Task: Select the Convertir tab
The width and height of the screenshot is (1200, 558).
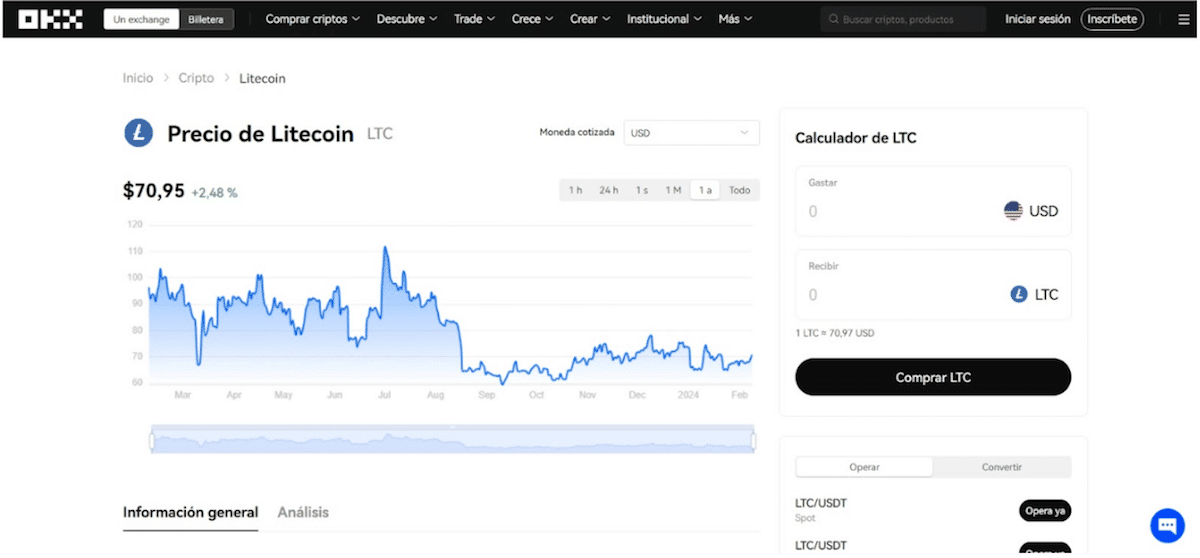Action: 1001,467
